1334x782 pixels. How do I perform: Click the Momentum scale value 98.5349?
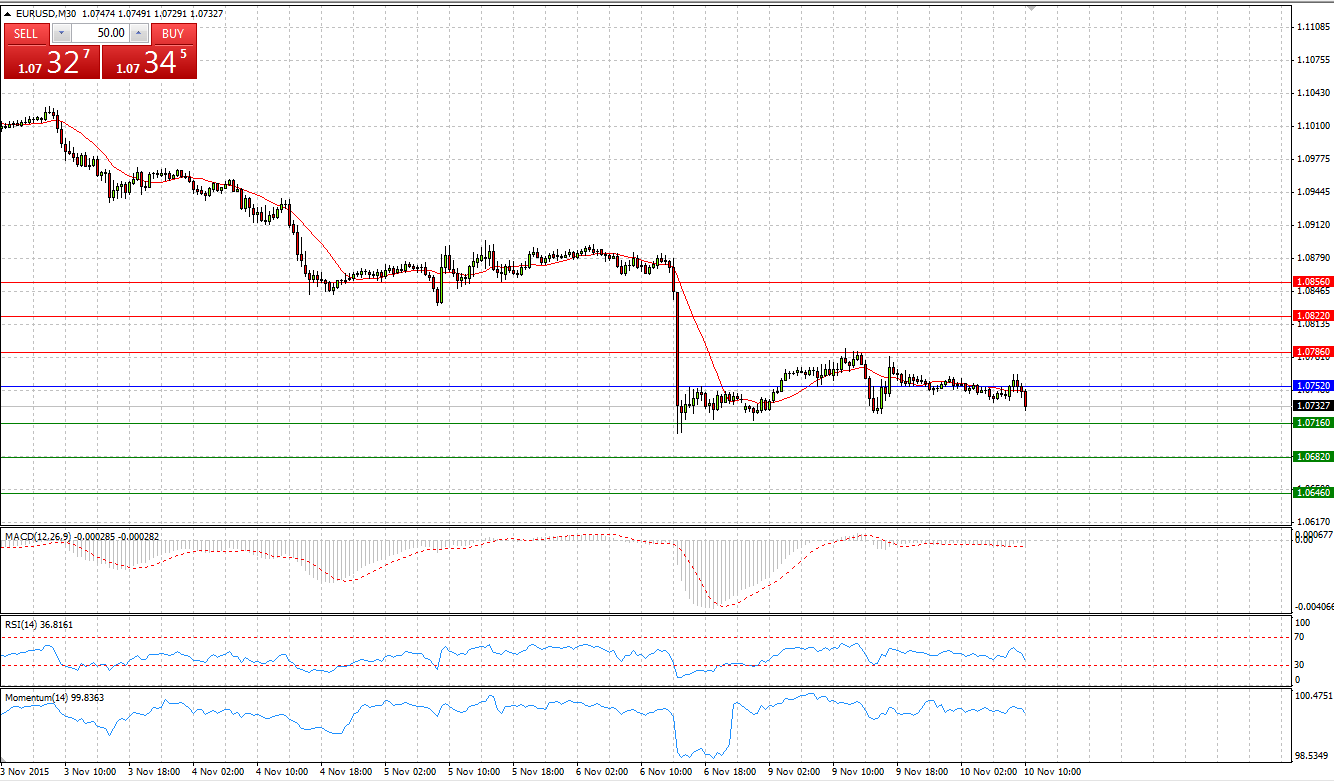[1312, 756]
